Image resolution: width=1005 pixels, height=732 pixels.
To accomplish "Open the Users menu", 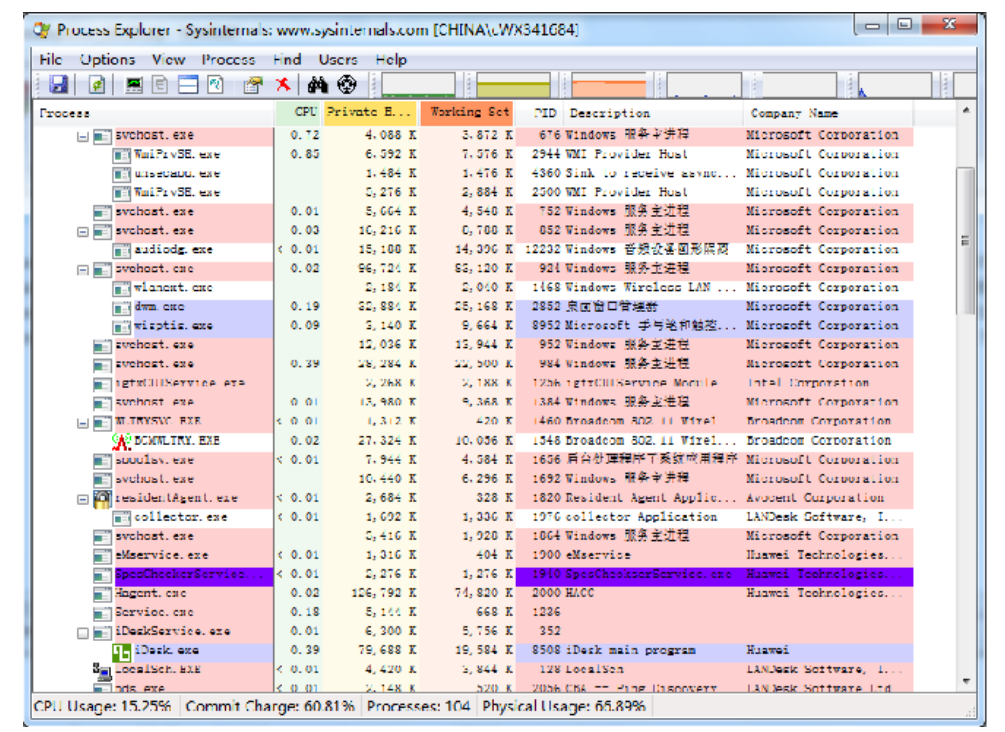I will click(x=338, y=60).
